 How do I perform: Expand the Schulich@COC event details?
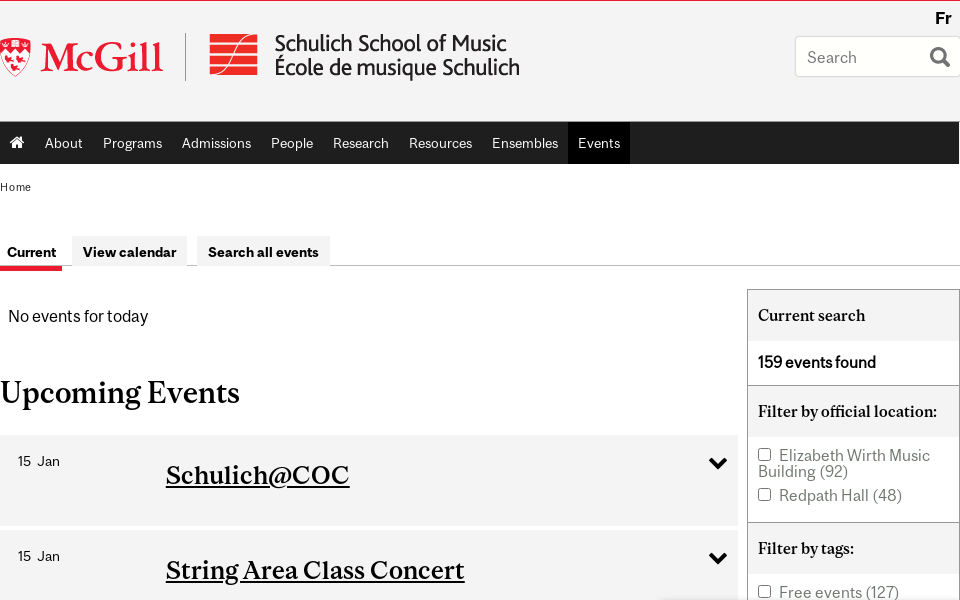click(x=718, y=463)
